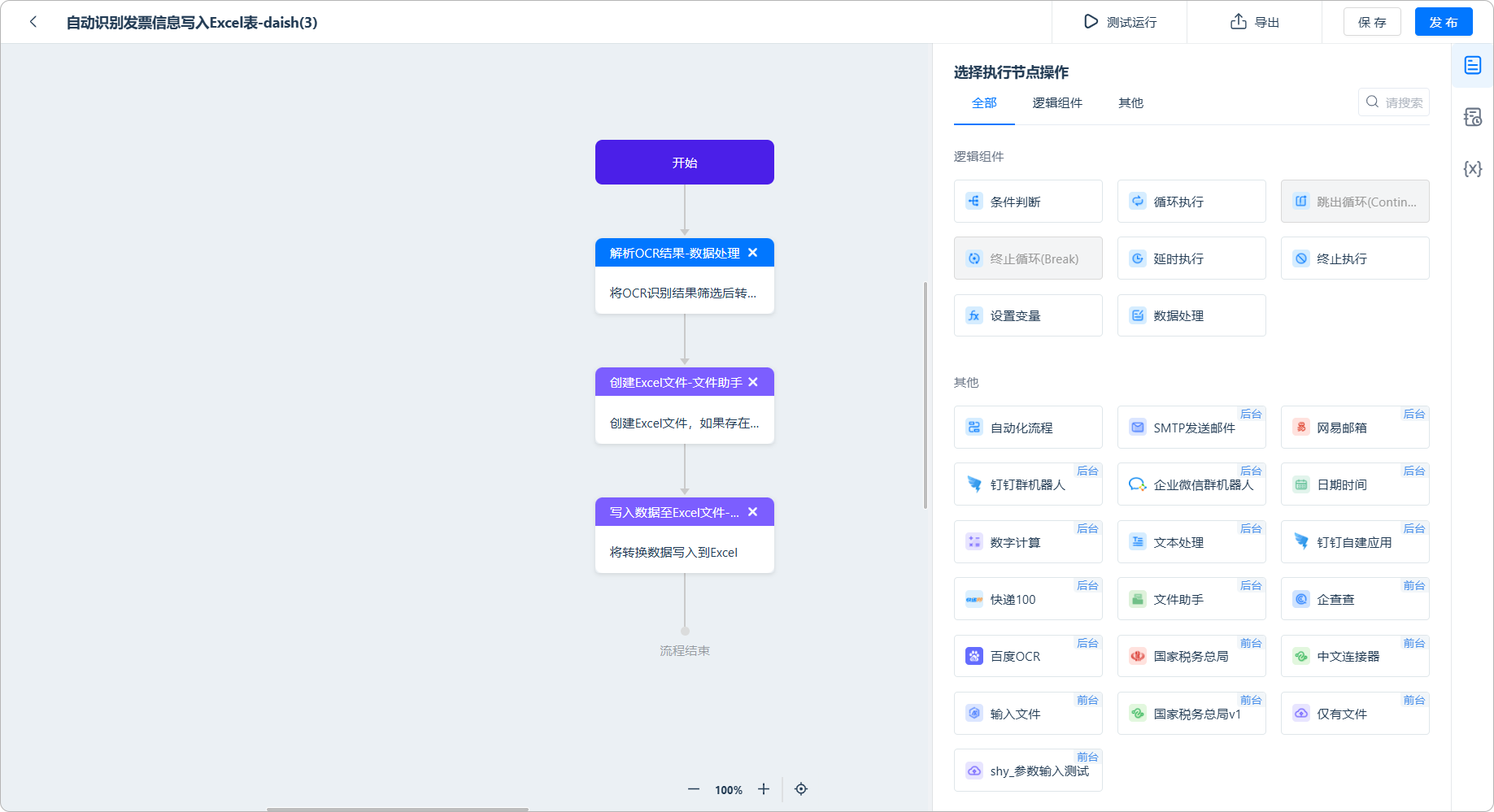This screenshot has height=812, width=1494.
Task: Click the 测试运行 label
Action: point(1131,23)
